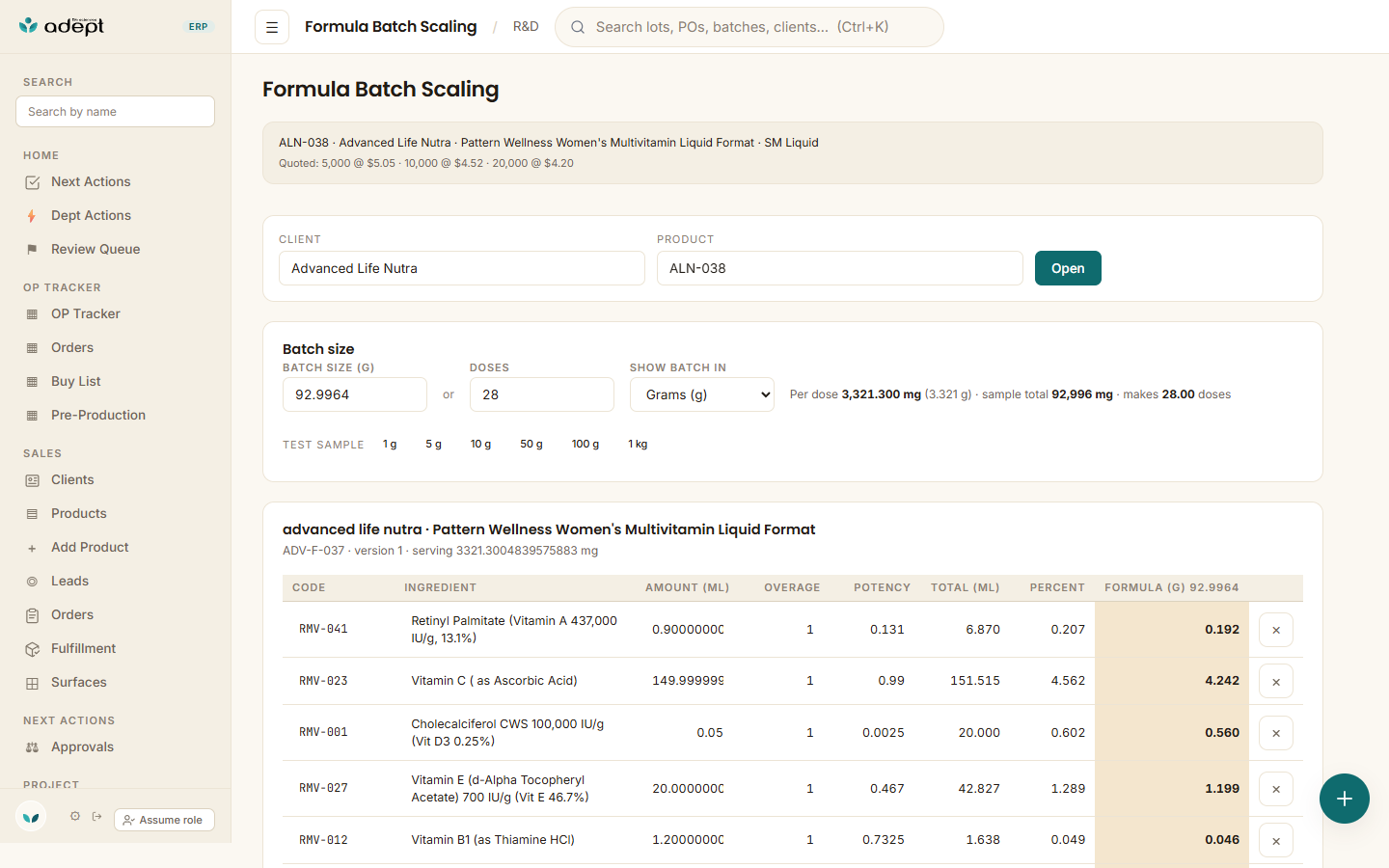The height and width of the screenshot is (868, 1389).
Task: Select the 50 g test sample preset
Action: [x=531, y=444]
